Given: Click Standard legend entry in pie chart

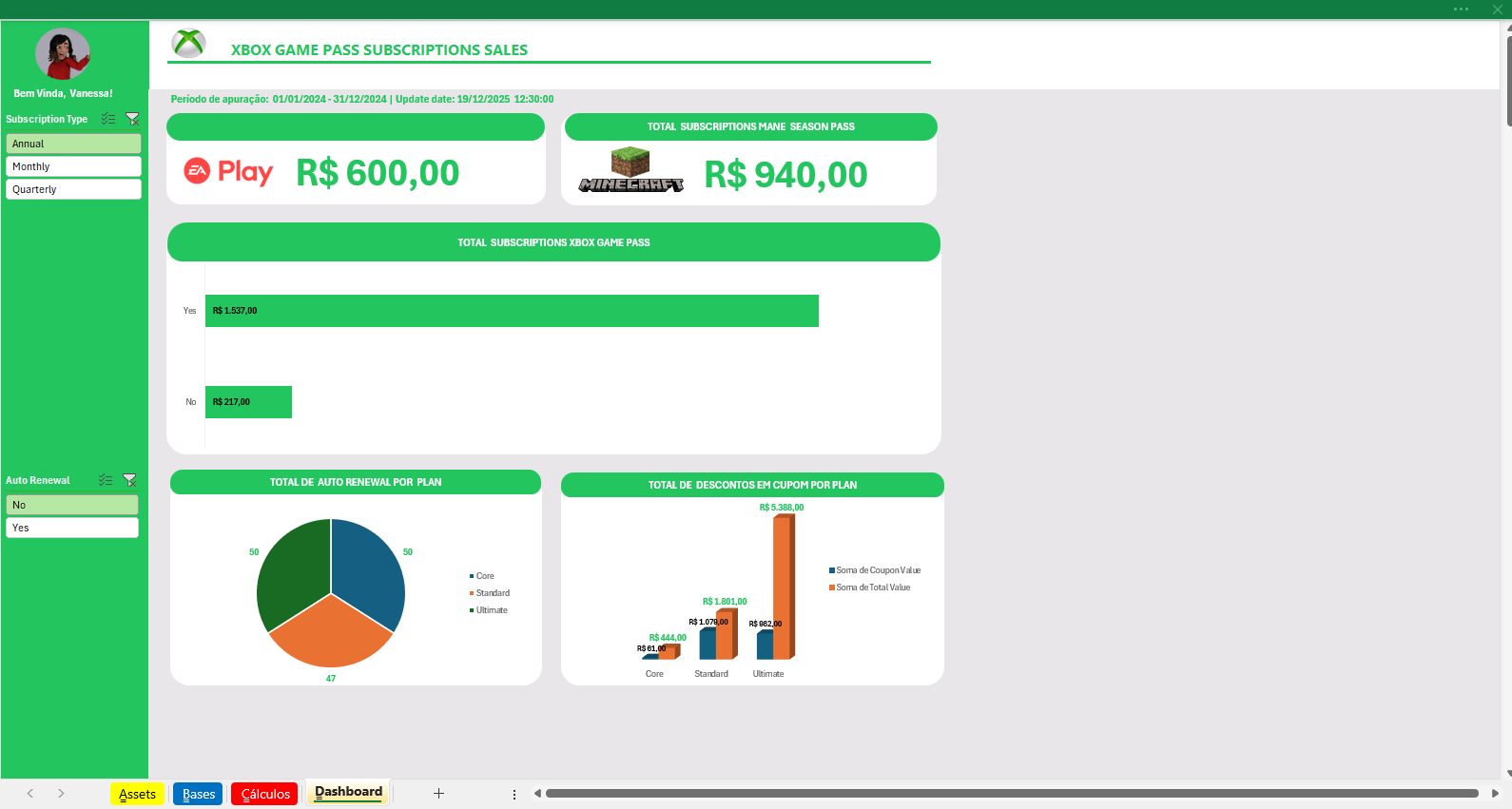Looking at the screenshot, I should click(490, 593).
